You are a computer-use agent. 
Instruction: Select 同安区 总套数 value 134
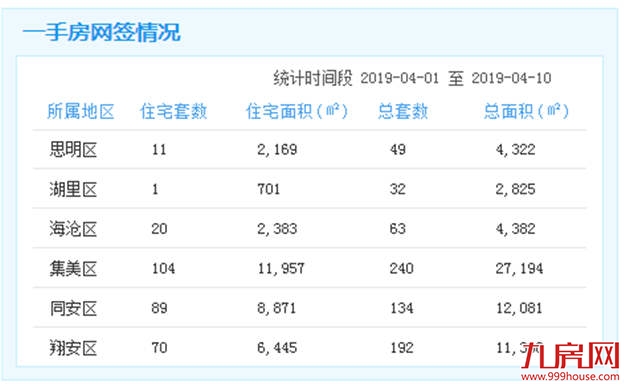(402, 308)
